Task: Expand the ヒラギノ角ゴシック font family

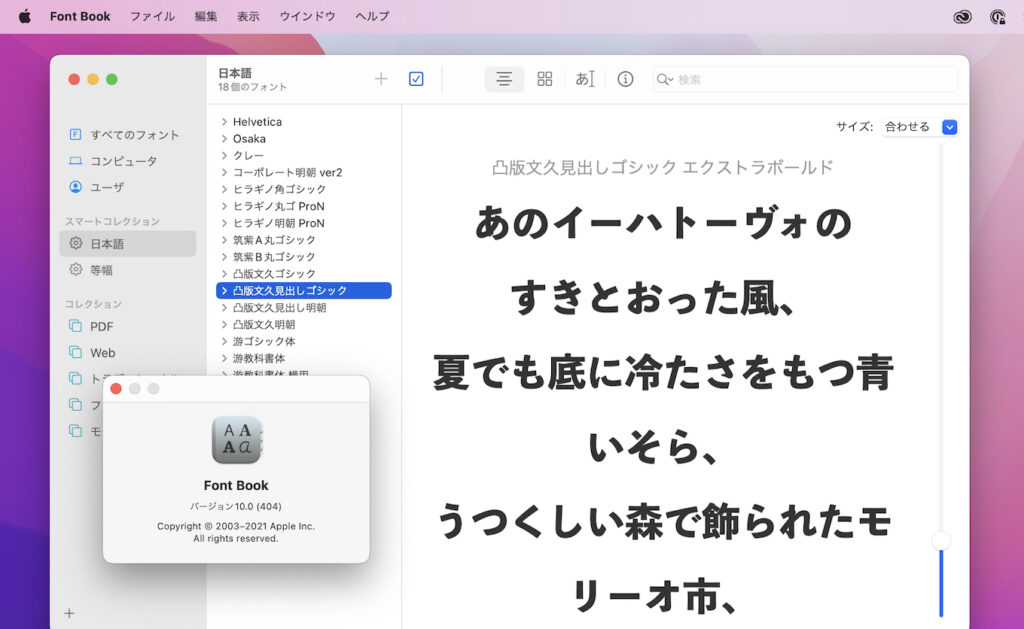Action: coord(224,189)
